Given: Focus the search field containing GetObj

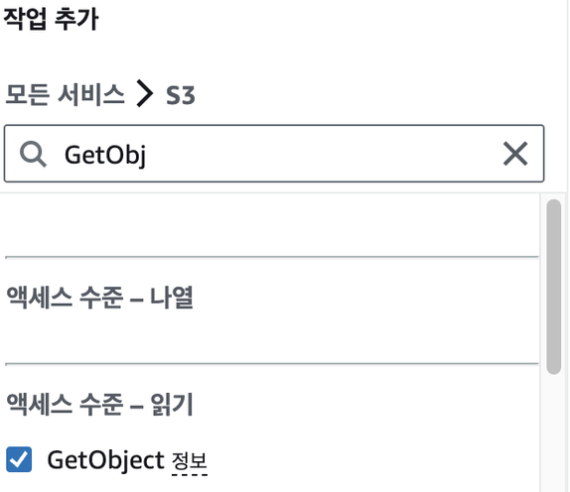Looking at the screenshot, I should point(274,153).
